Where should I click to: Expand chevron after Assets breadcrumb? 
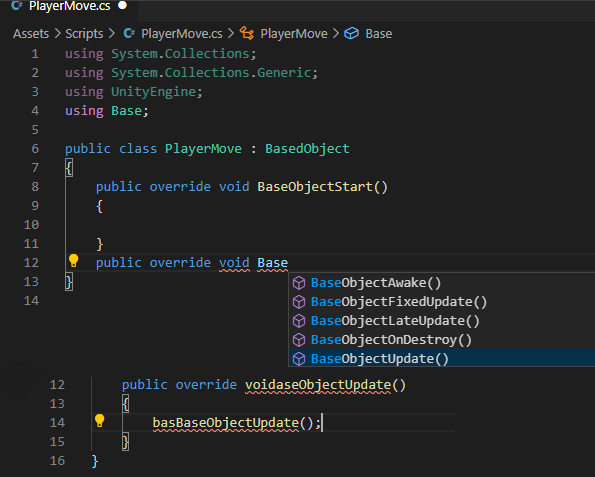58,34
